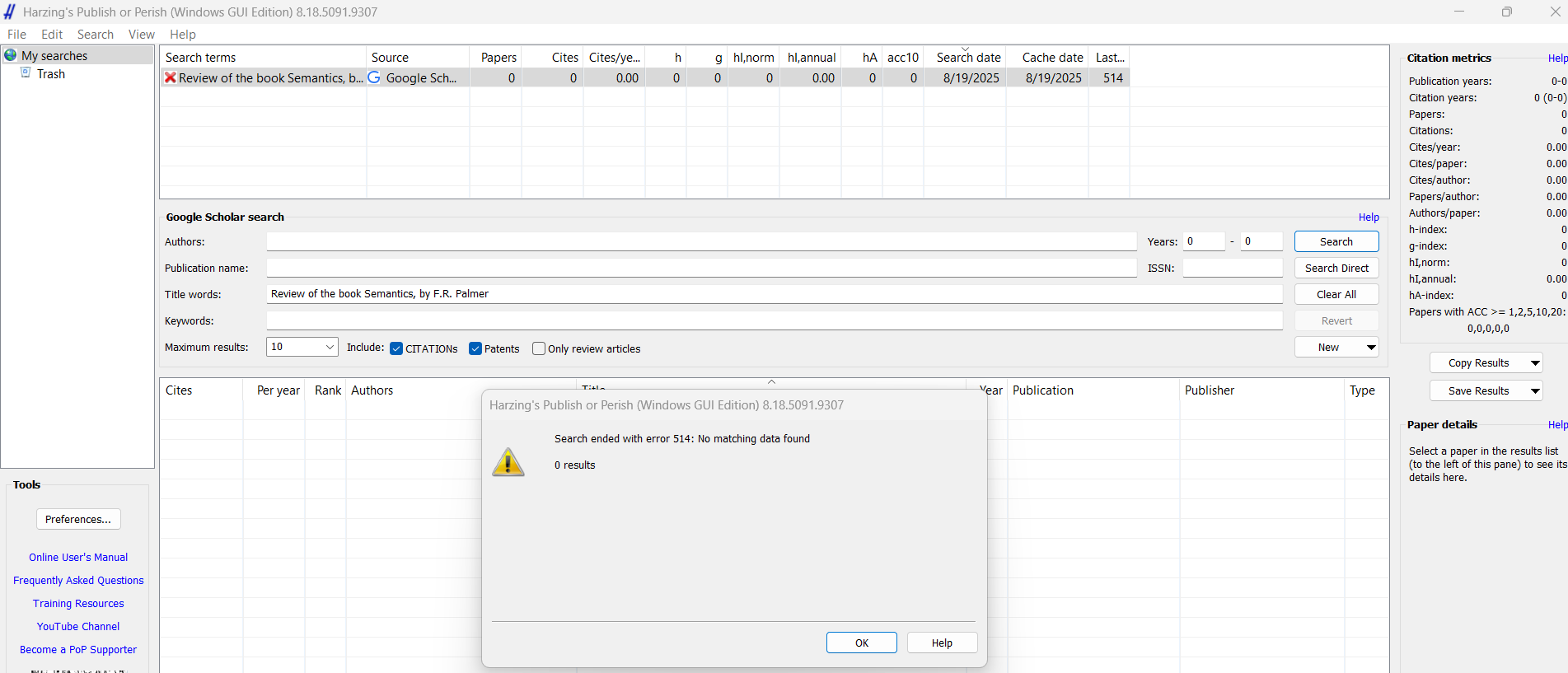Click Help link in Citation metrics panel

(x=1557, y=58)
